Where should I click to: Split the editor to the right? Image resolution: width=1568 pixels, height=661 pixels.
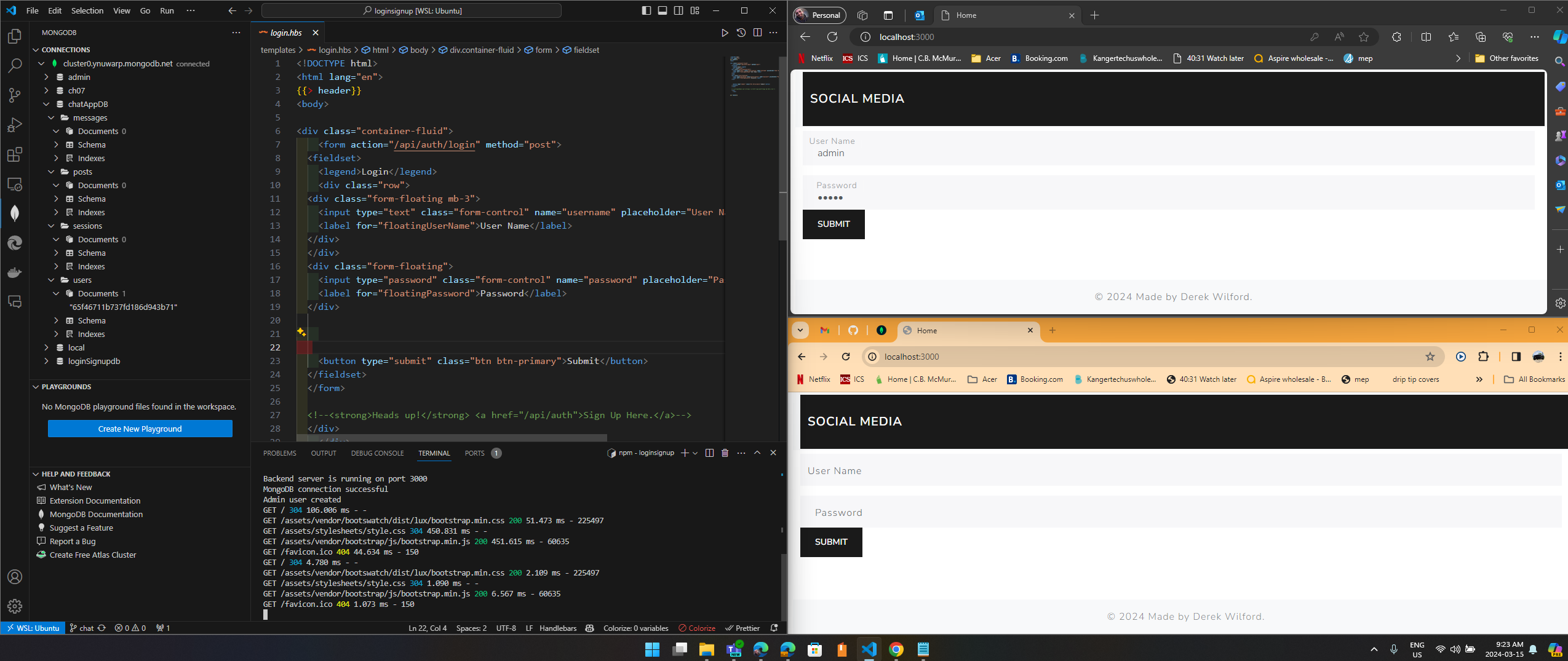(x=757, y=33)
